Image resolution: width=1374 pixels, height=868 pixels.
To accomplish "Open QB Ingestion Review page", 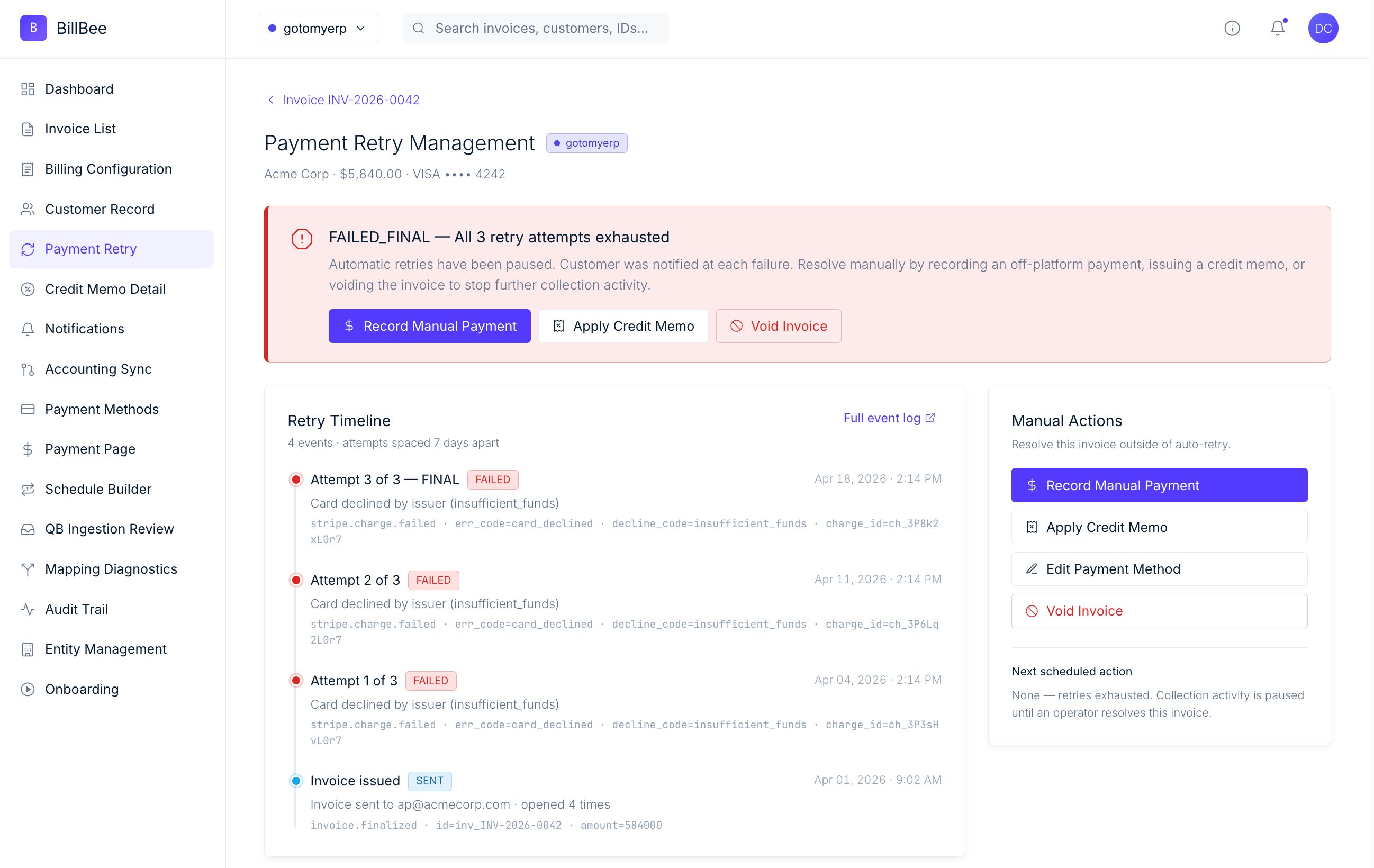I will (x=111, y=529).
